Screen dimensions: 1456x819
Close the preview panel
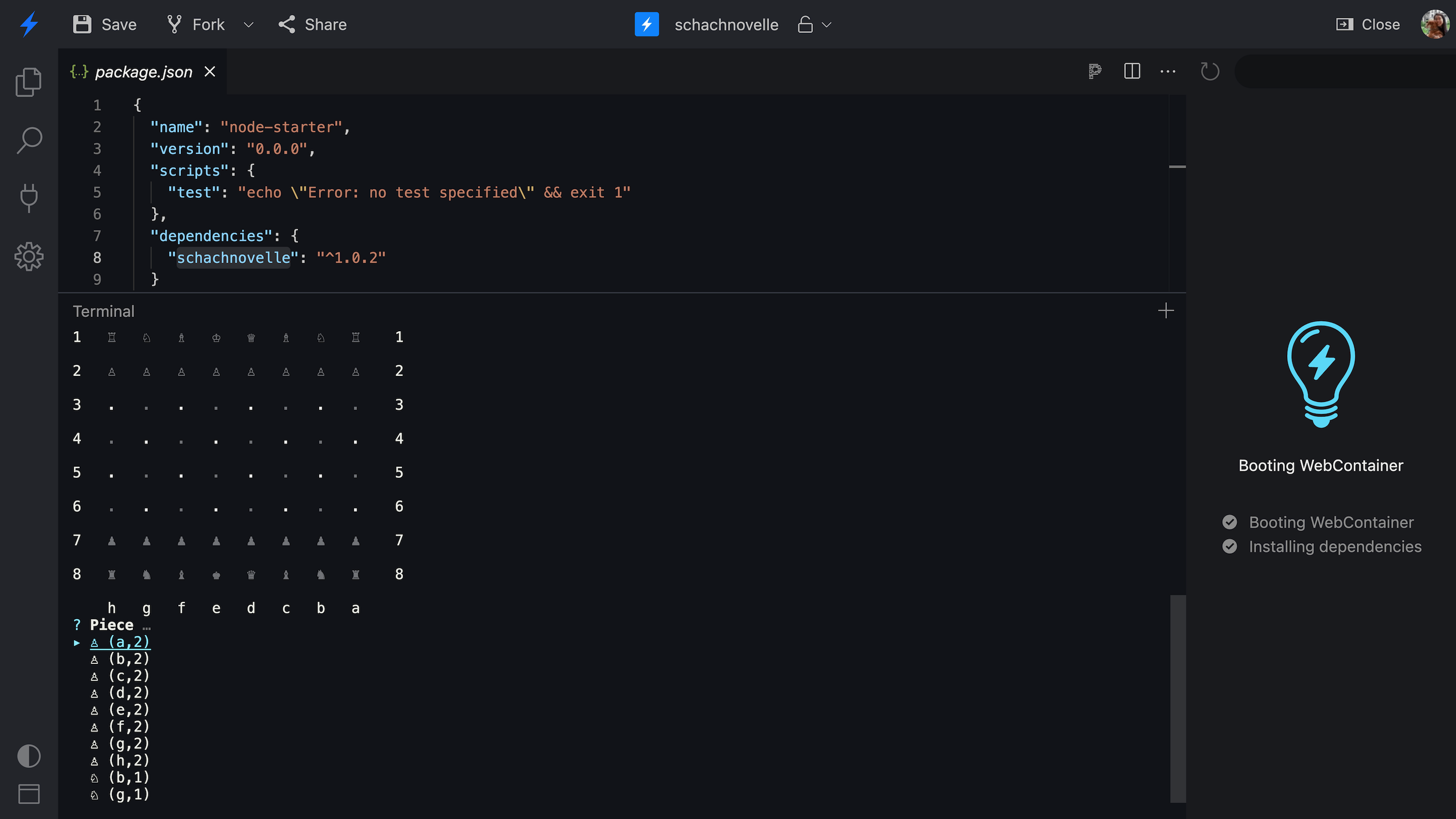tap(1368, 24)
